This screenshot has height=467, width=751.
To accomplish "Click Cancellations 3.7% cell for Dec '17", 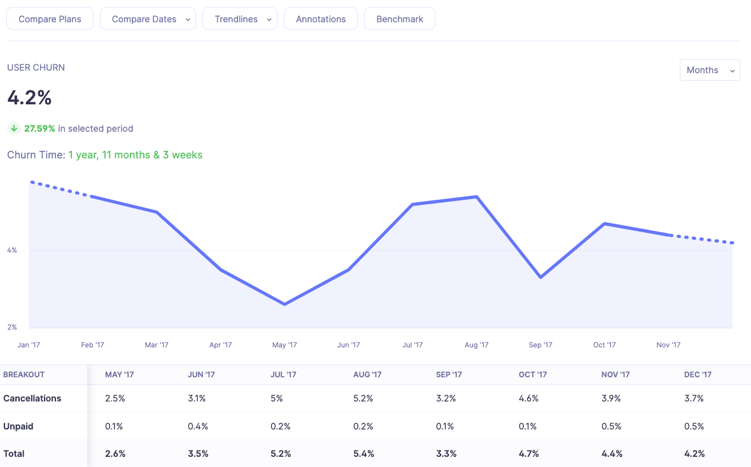I will tap(694, 399).
